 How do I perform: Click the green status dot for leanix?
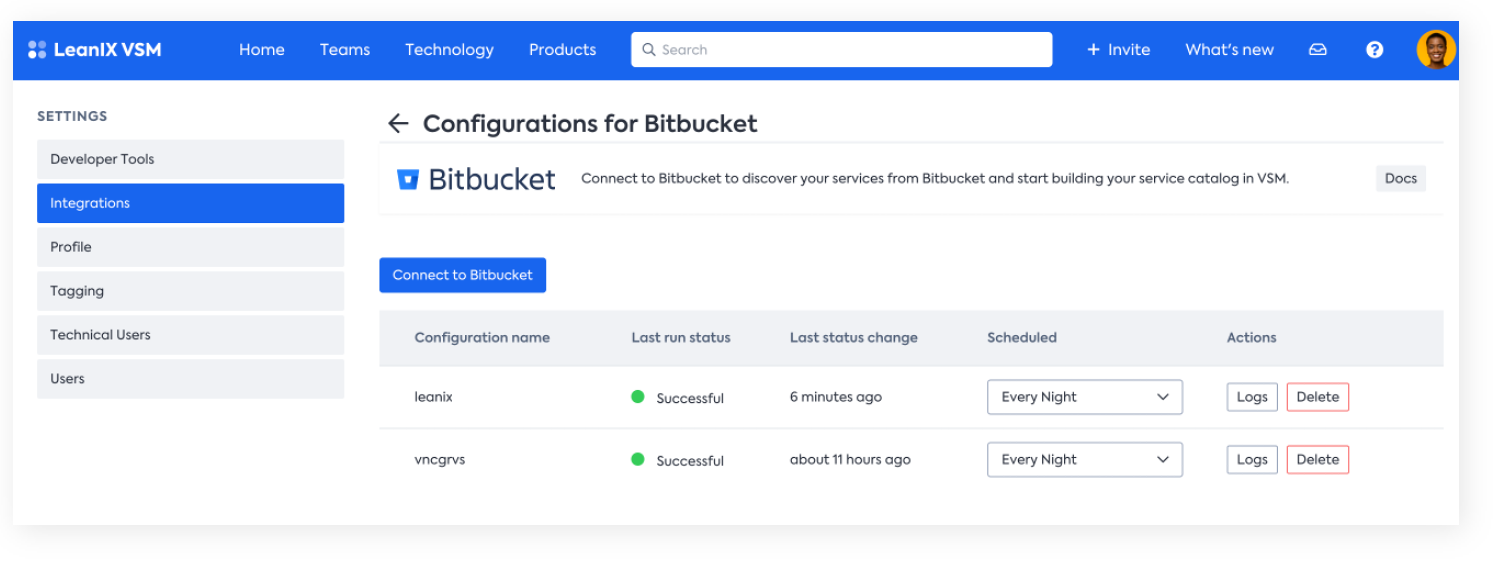coord(638,397)
